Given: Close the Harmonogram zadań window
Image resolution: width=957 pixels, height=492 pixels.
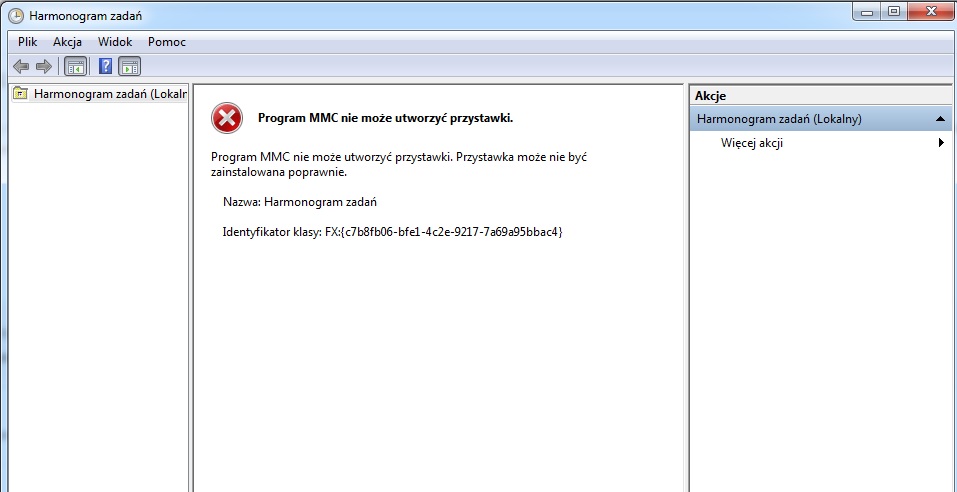Looking at the screenshot, I should 930,11.
